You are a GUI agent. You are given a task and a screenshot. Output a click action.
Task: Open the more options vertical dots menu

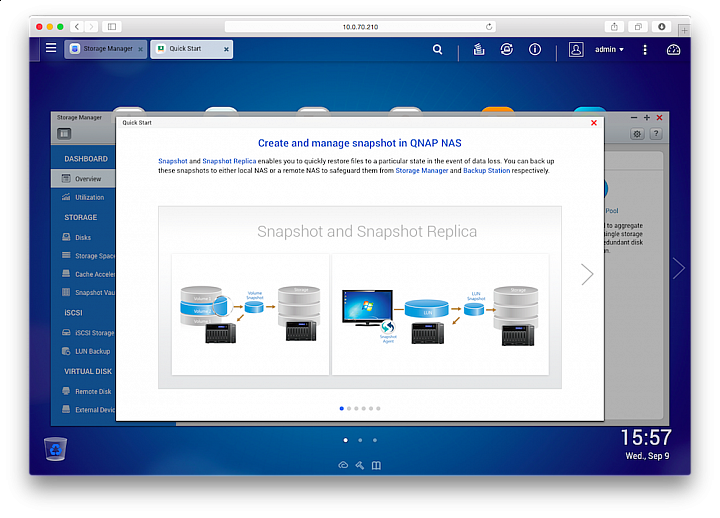coord(645,50)
